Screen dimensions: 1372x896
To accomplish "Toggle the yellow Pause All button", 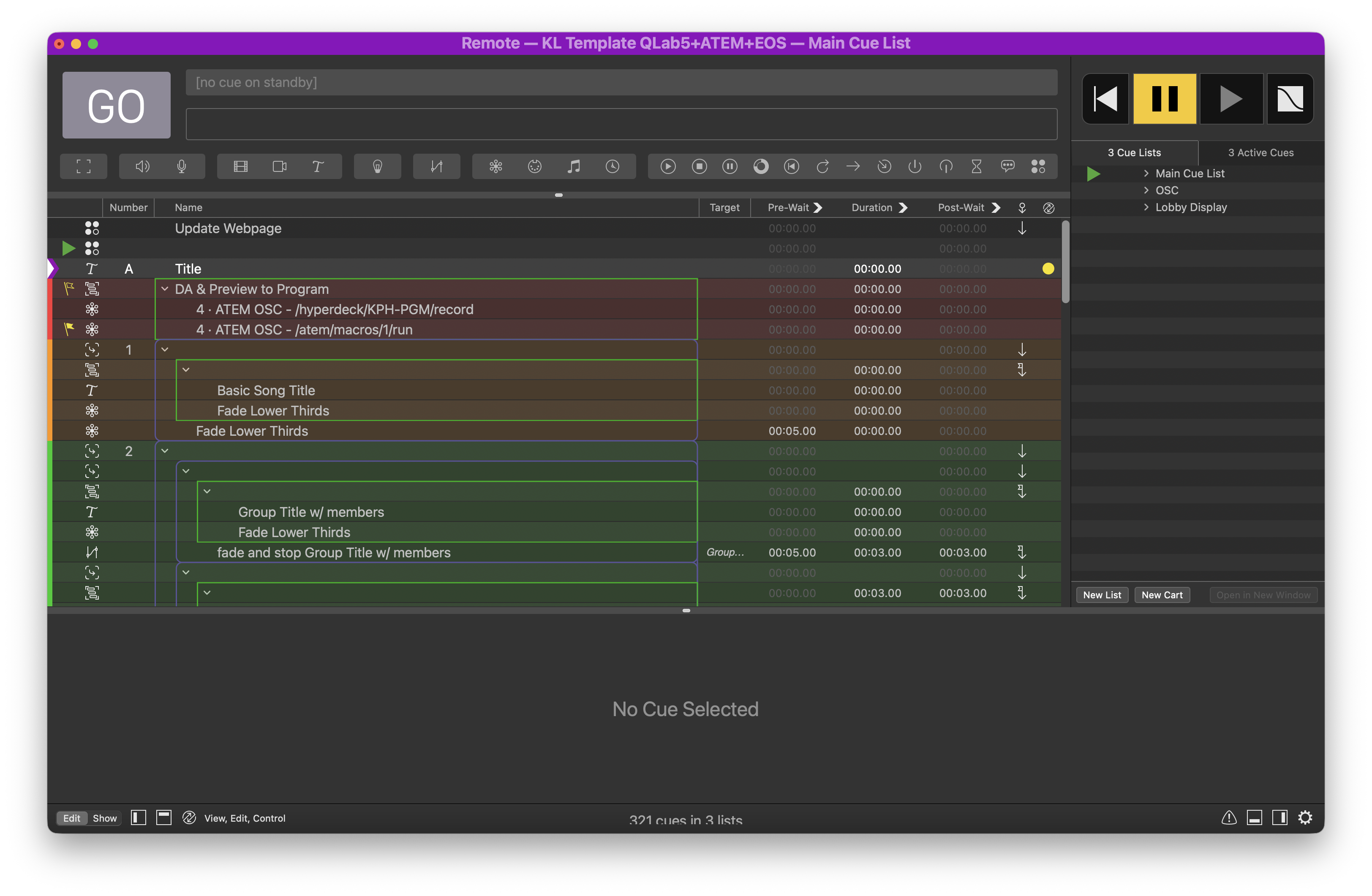I will 1165,99.
